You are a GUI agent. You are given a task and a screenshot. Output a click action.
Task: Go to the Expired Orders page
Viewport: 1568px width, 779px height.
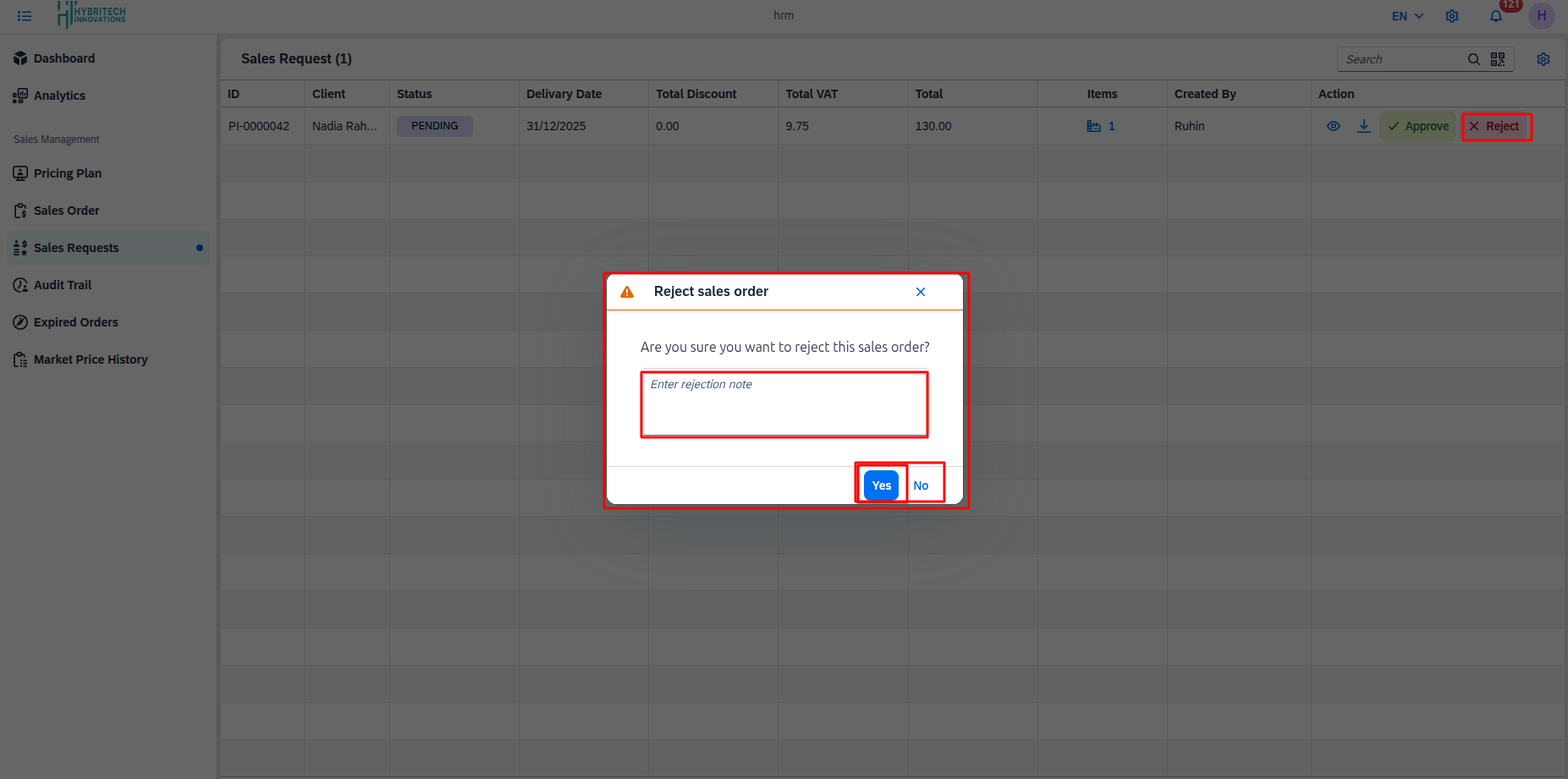(75, 322)
